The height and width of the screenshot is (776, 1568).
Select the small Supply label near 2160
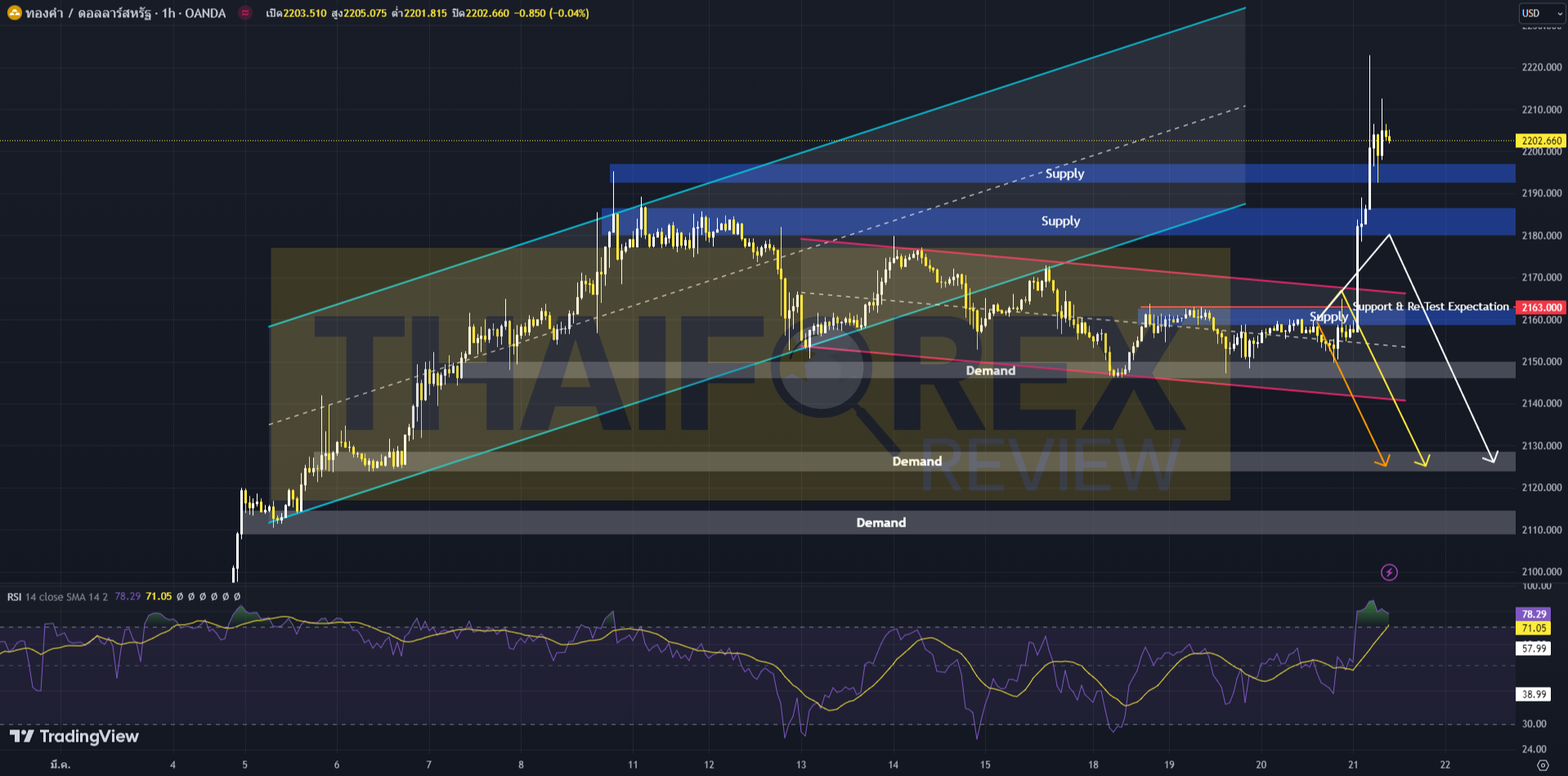(x=1328, y=316)
